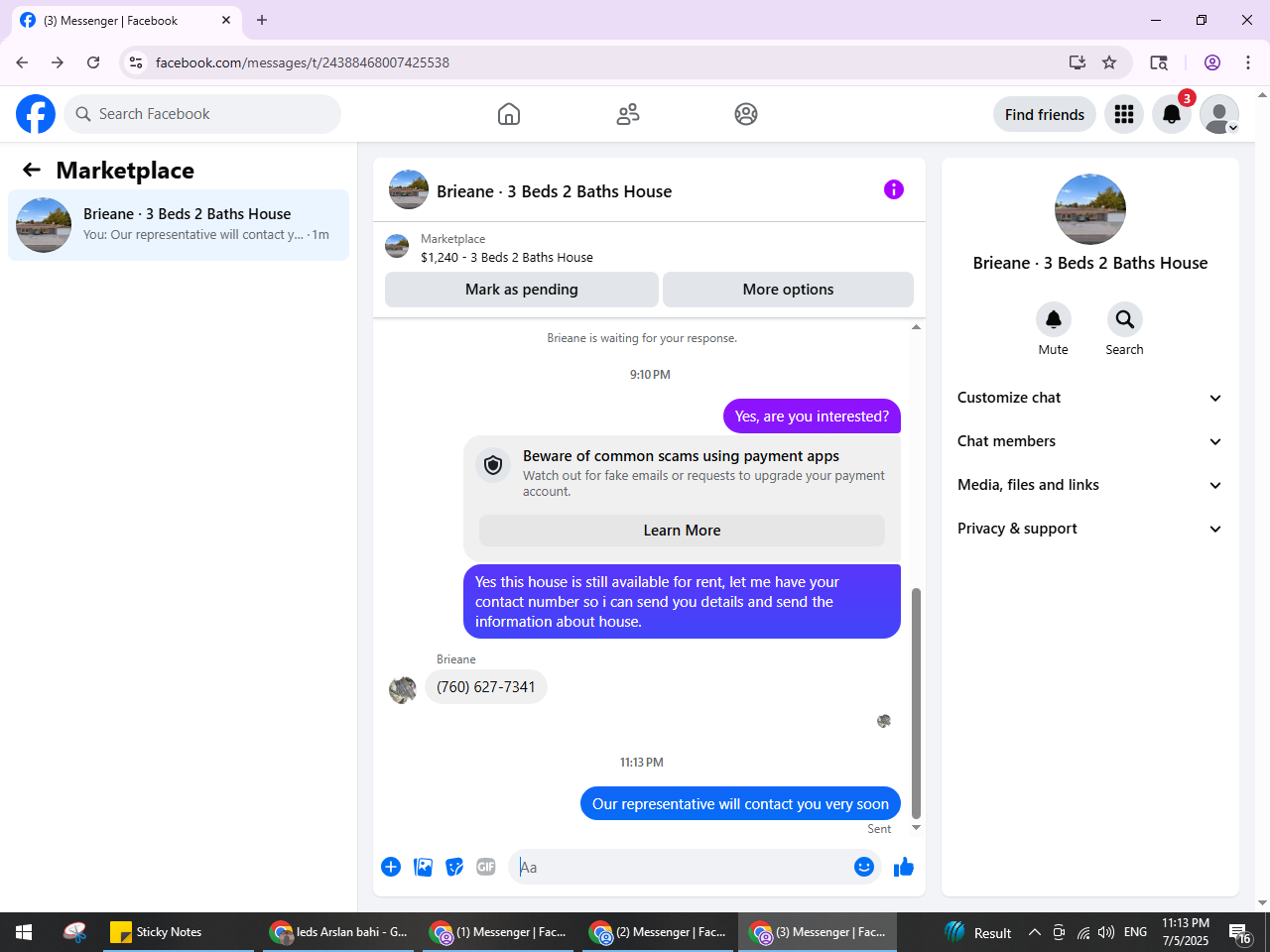Image resolution: width=1270 pixels, height=952 pixels.
Task: Expand the Customize chat section
Action: tap(1089, 398)
